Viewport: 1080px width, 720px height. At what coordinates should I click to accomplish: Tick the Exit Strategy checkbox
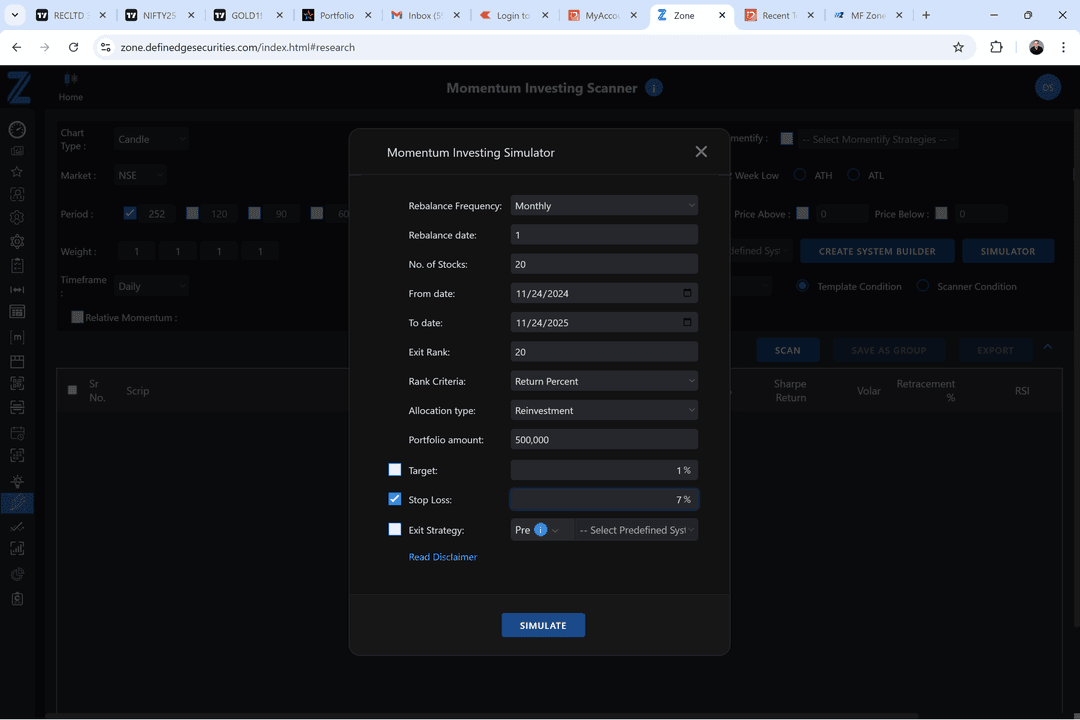(x=395, y=529)
